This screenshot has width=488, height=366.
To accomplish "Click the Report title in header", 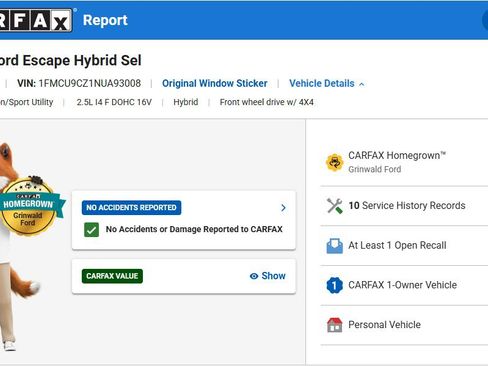I will (x=105, y=20).
